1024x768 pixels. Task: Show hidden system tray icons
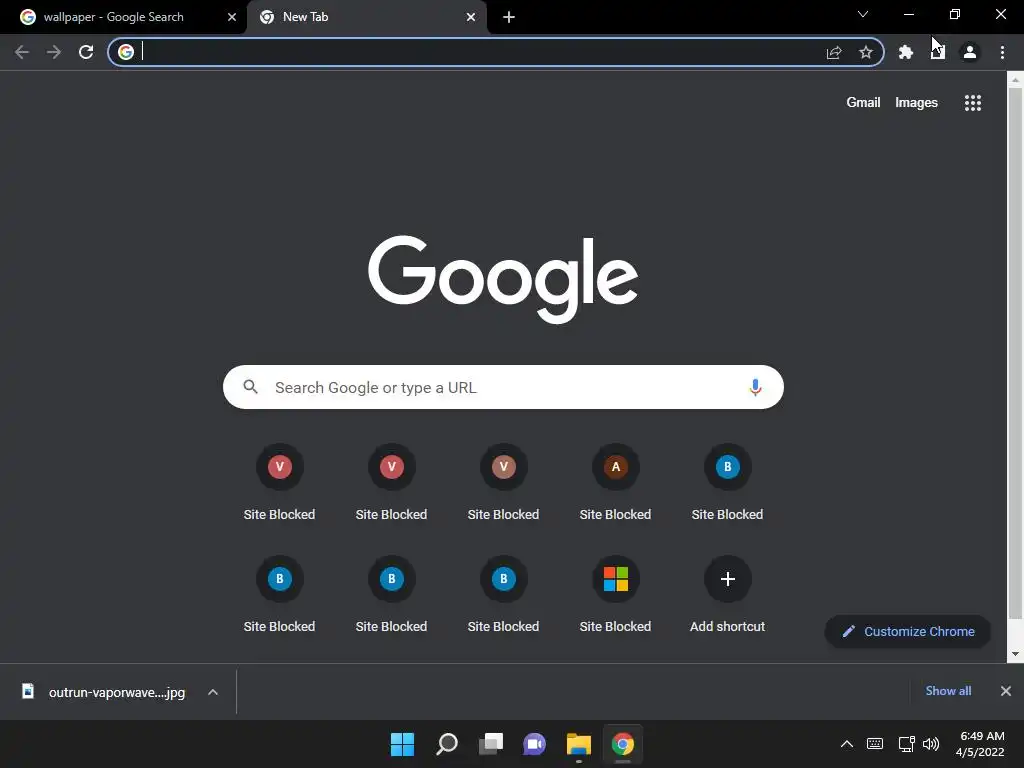[846, 744]
